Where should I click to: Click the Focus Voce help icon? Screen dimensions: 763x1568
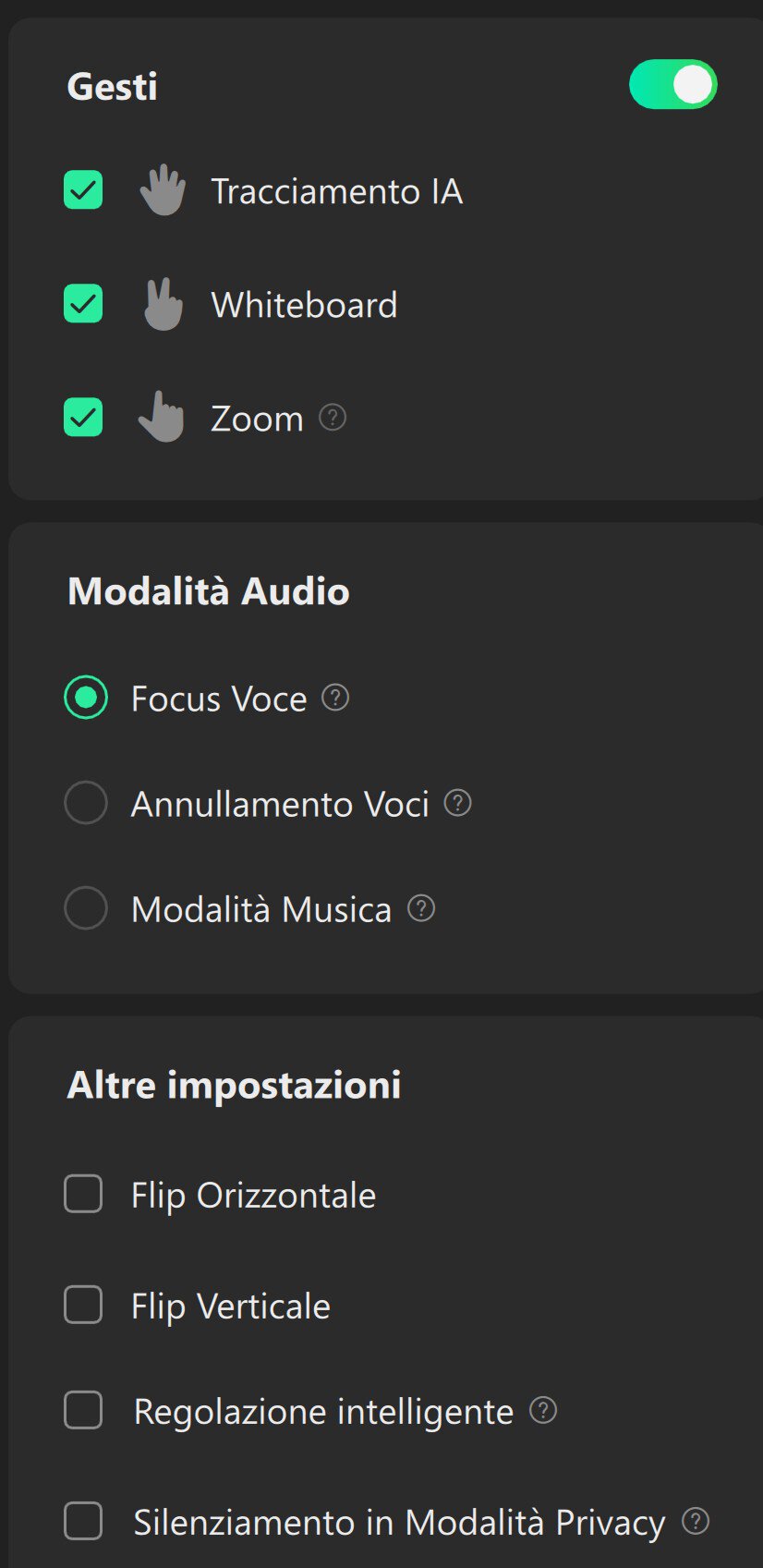[335, 698]
